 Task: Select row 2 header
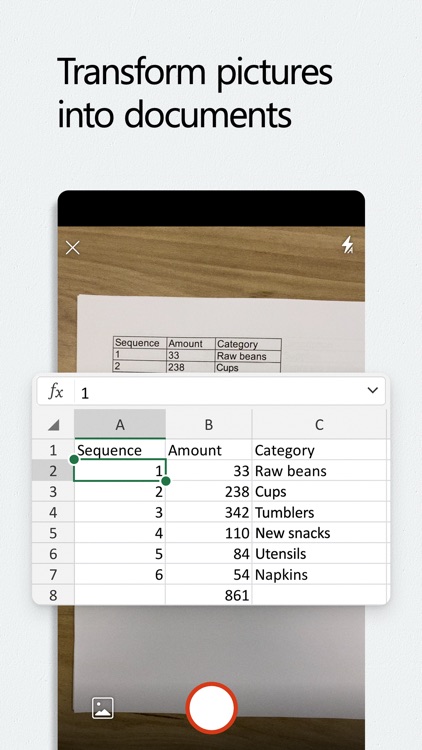(53, 471)
